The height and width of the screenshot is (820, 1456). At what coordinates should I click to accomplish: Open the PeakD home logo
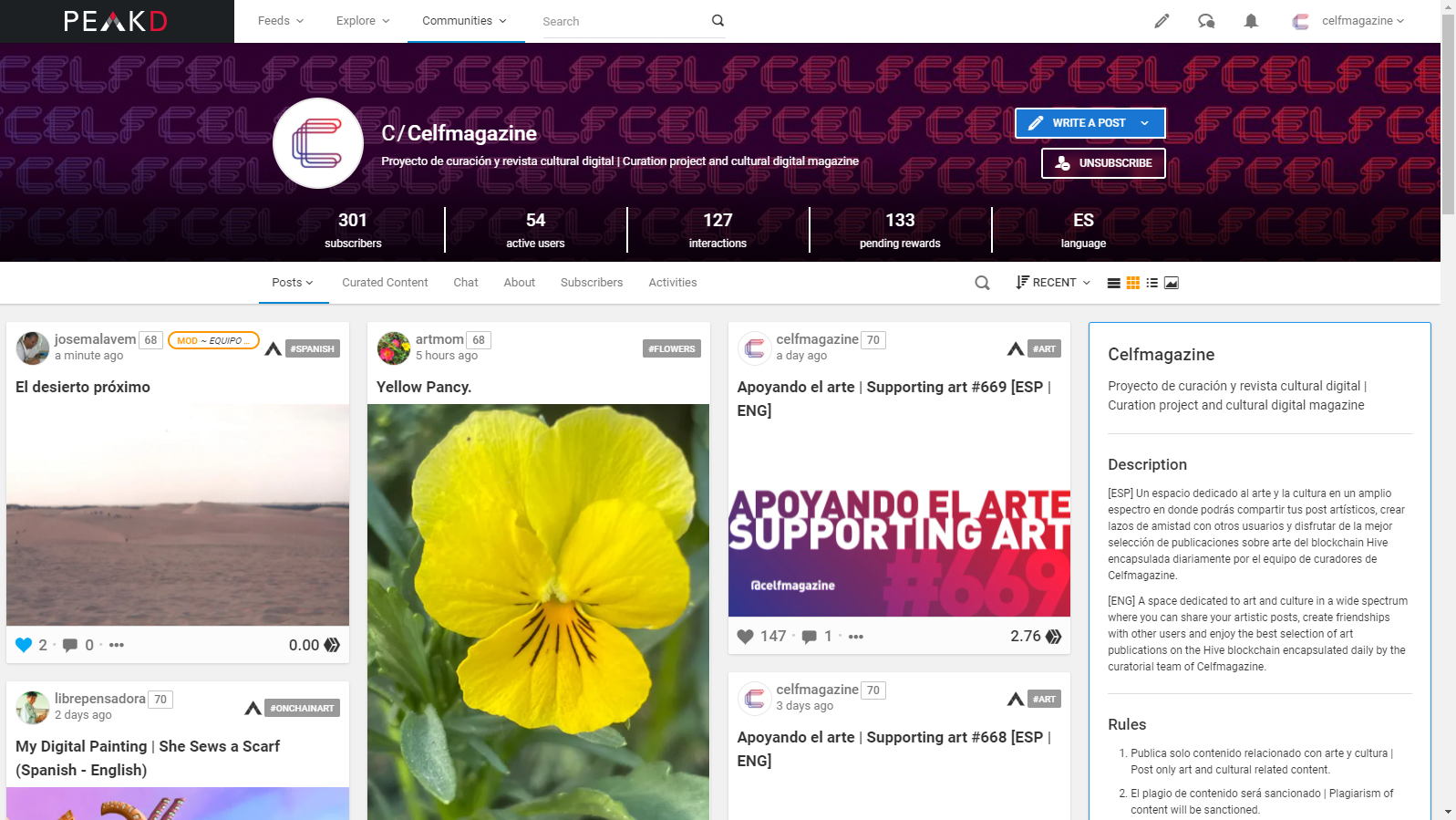coord(116,21)
